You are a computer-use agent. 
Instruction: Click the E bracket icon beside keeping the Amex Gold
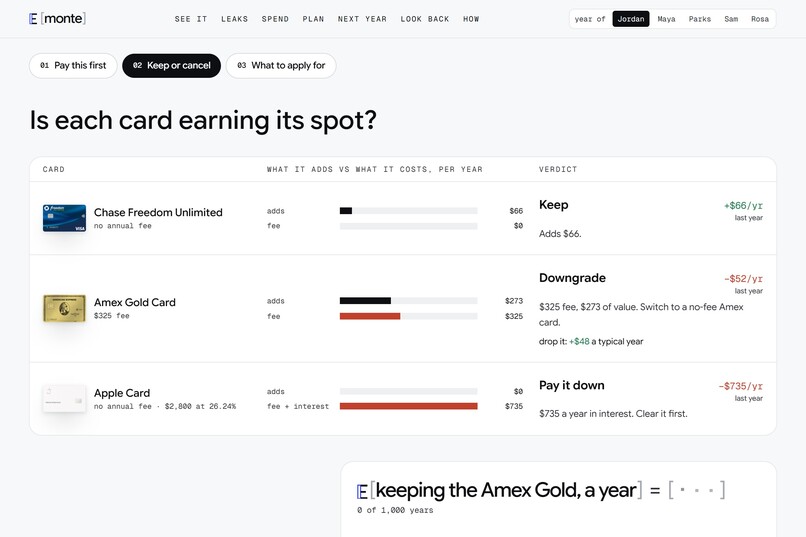click(x=362, y=492)
